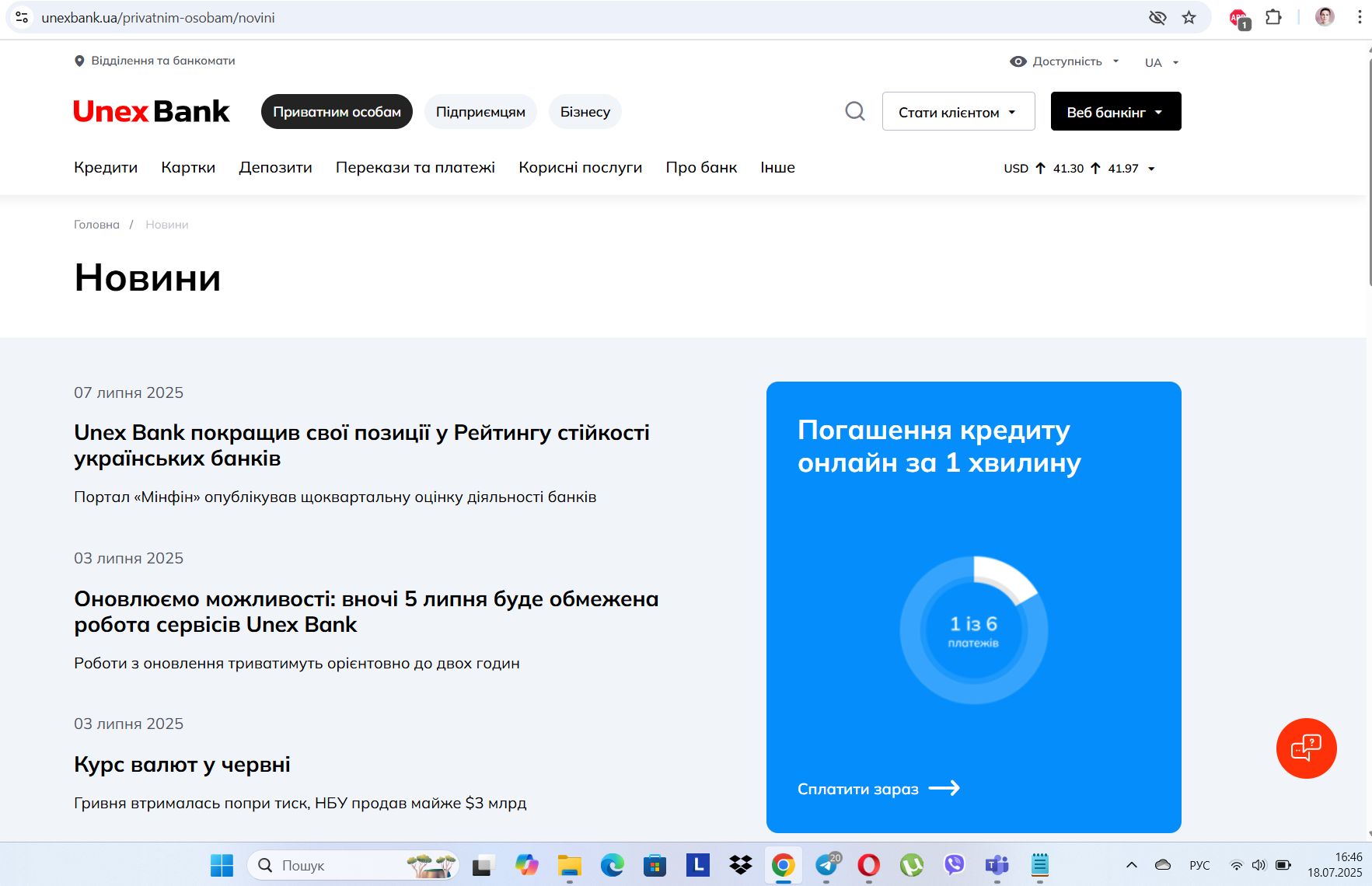This screenshot has height=886, width=1372.
Task: Click the red adblocker extension icon
Action: pyautogui.click(x=1238, y=18)
